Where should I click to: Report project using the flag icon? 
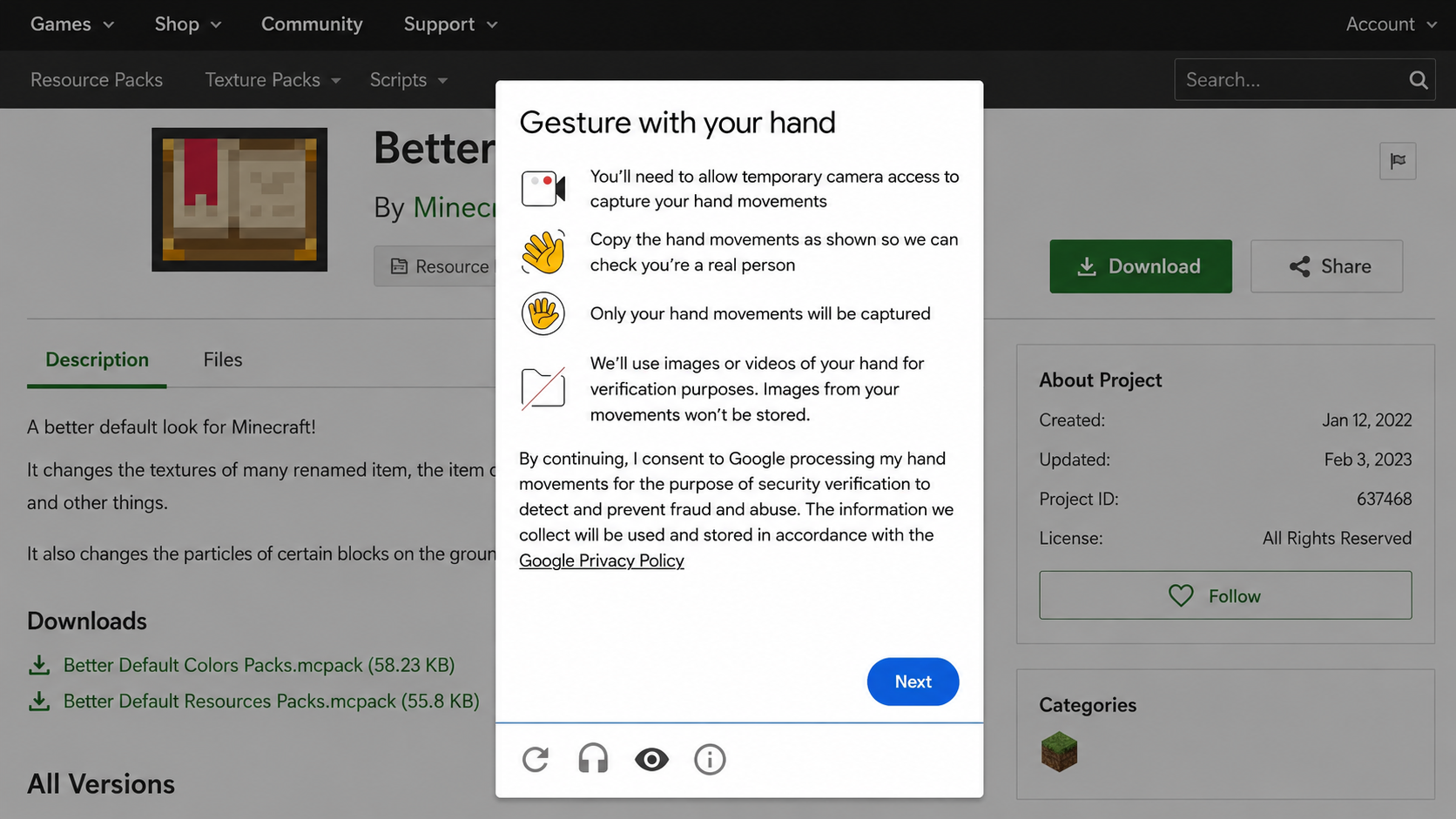pyautogui.click(x=1398, y=161)
